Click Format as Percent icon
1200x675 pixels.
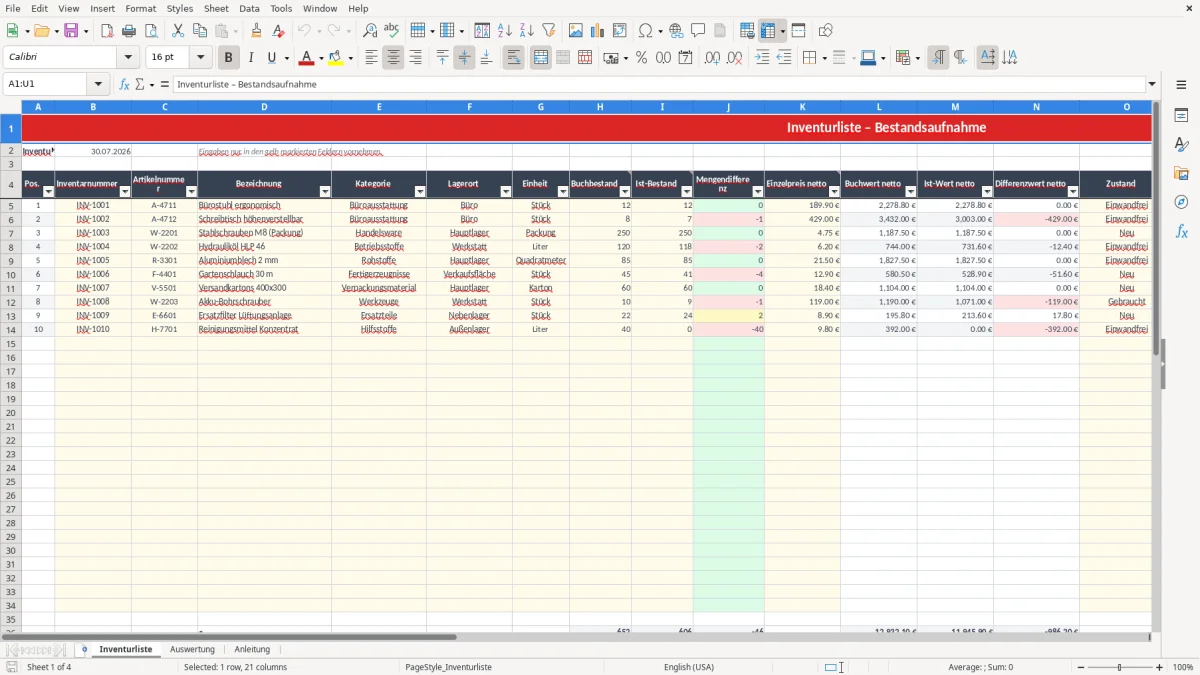(641, 58)
